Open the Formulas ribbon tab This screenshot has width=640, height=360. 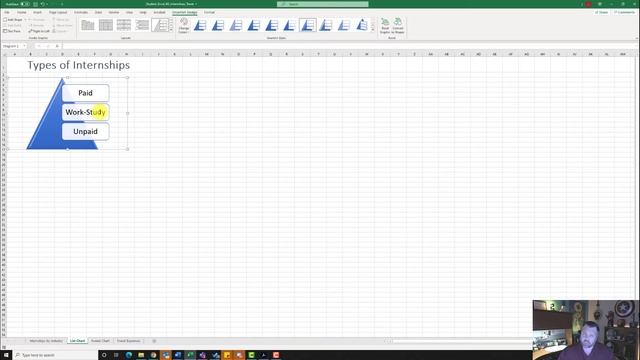click(81, 12)
